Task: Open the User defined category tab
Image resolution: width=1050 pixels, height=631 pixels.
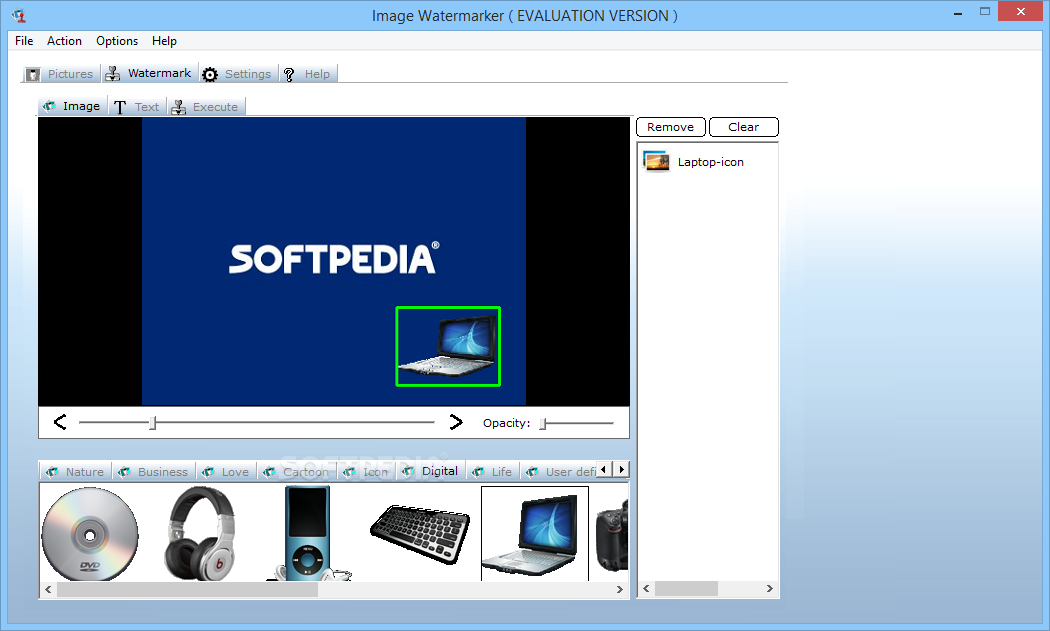Action: click(560, 472)
